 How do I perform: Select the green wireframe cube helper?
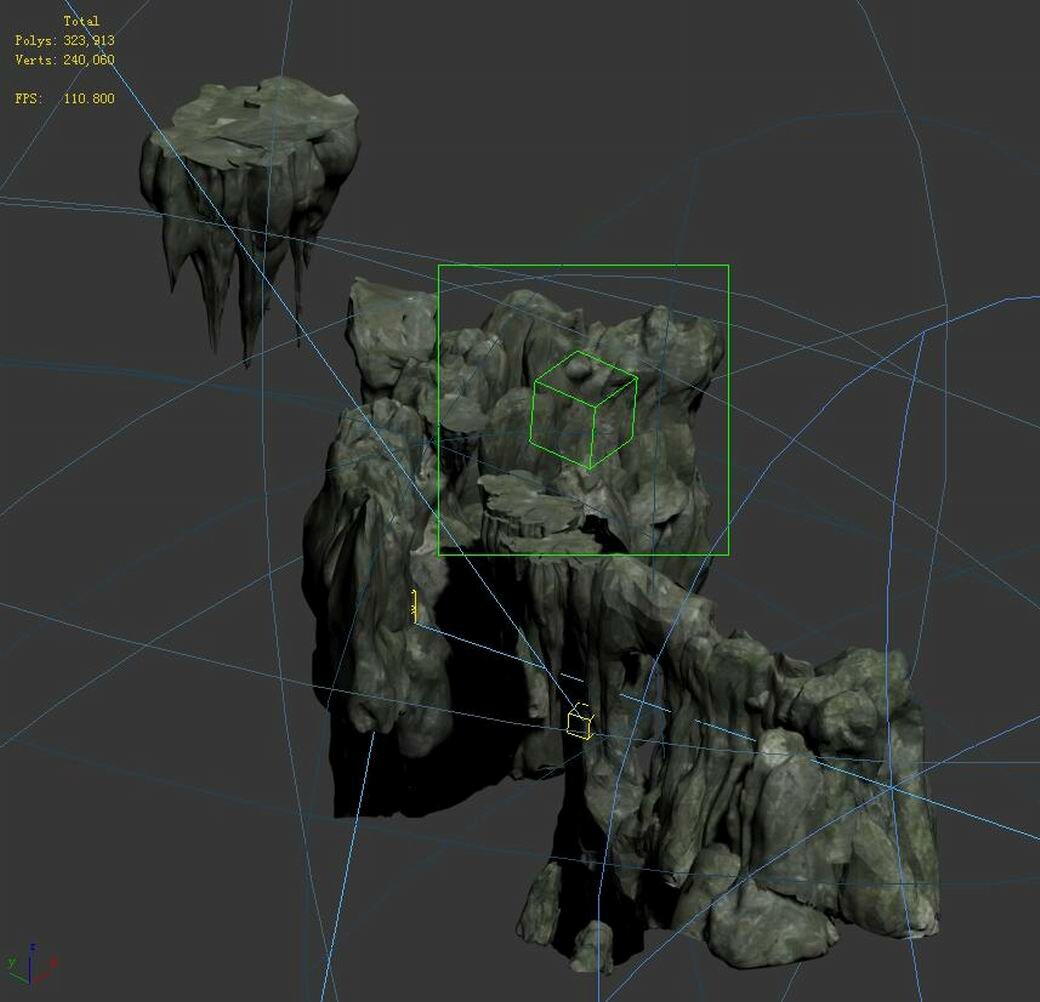(x=583, y=410)
